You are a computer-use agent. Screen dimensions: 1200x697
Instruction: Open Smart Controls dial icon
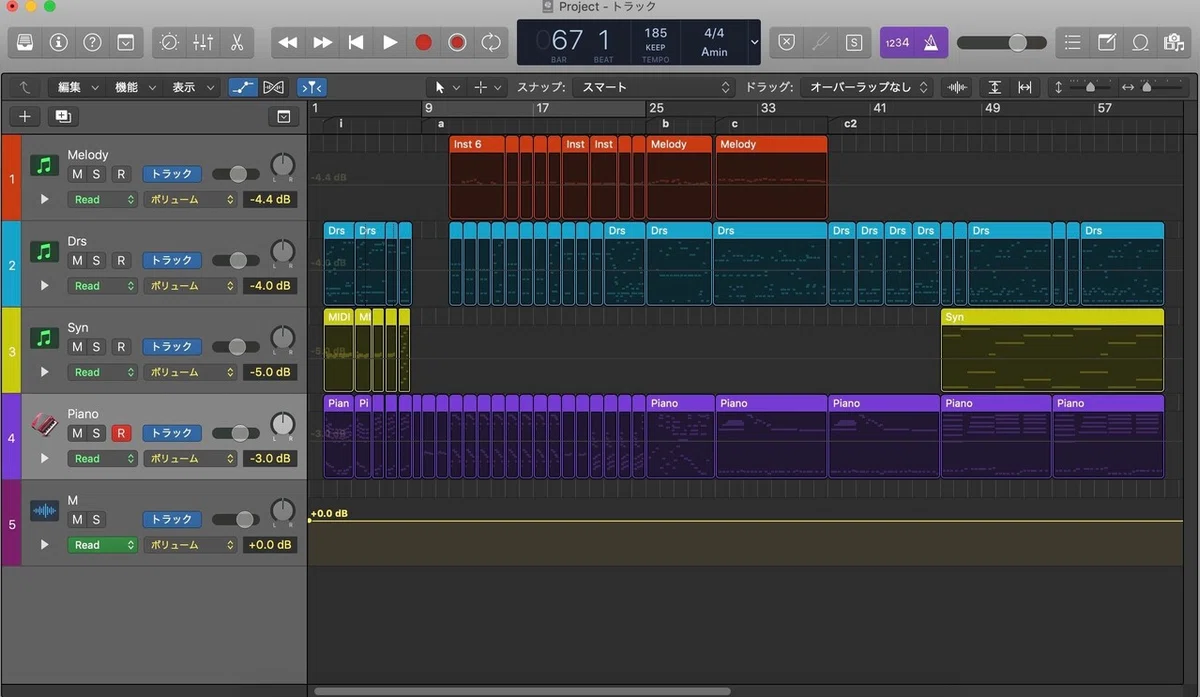tap(169, 42)
